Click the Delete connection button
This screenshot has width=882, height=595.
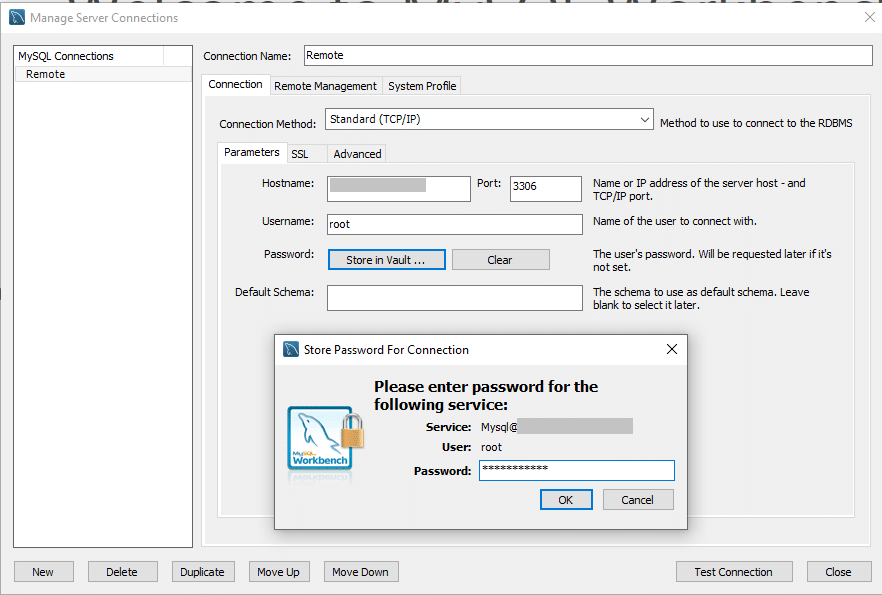pos(122,572)
